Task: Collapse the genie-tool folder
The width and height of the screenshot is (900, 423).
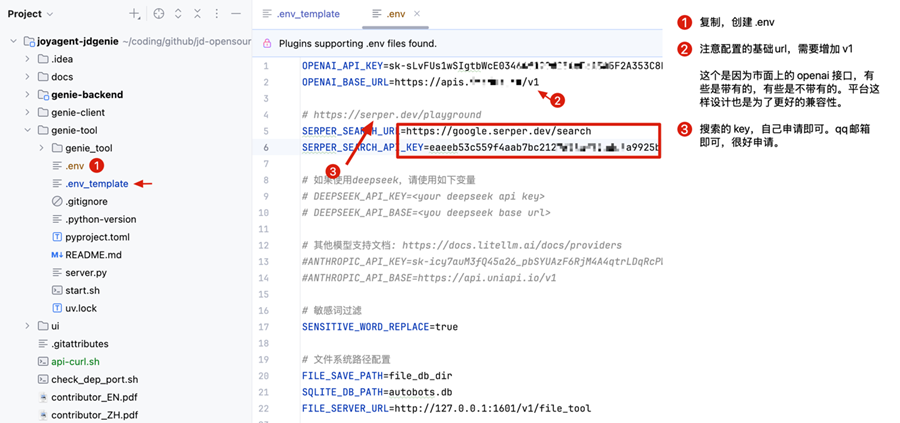Action: coord(27,130)
